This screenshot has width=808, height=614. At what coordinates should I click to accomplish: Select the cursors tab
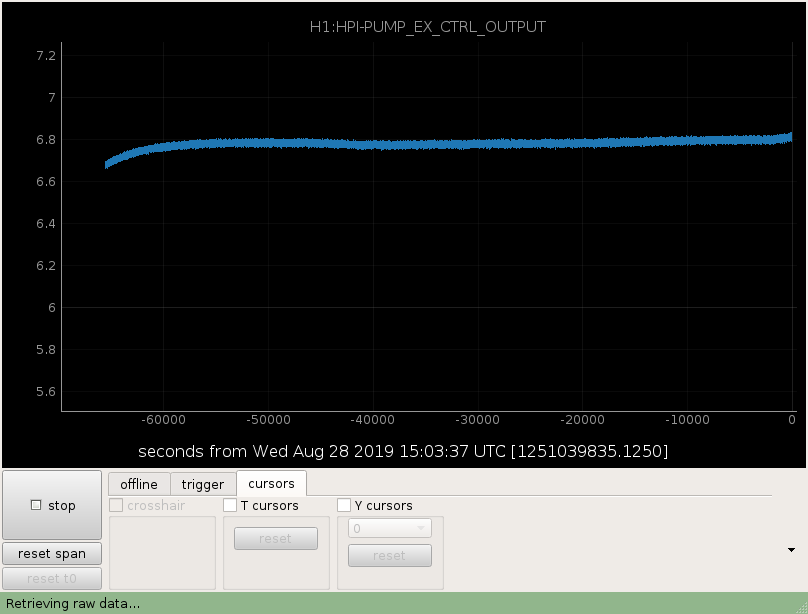coord(272,483)
